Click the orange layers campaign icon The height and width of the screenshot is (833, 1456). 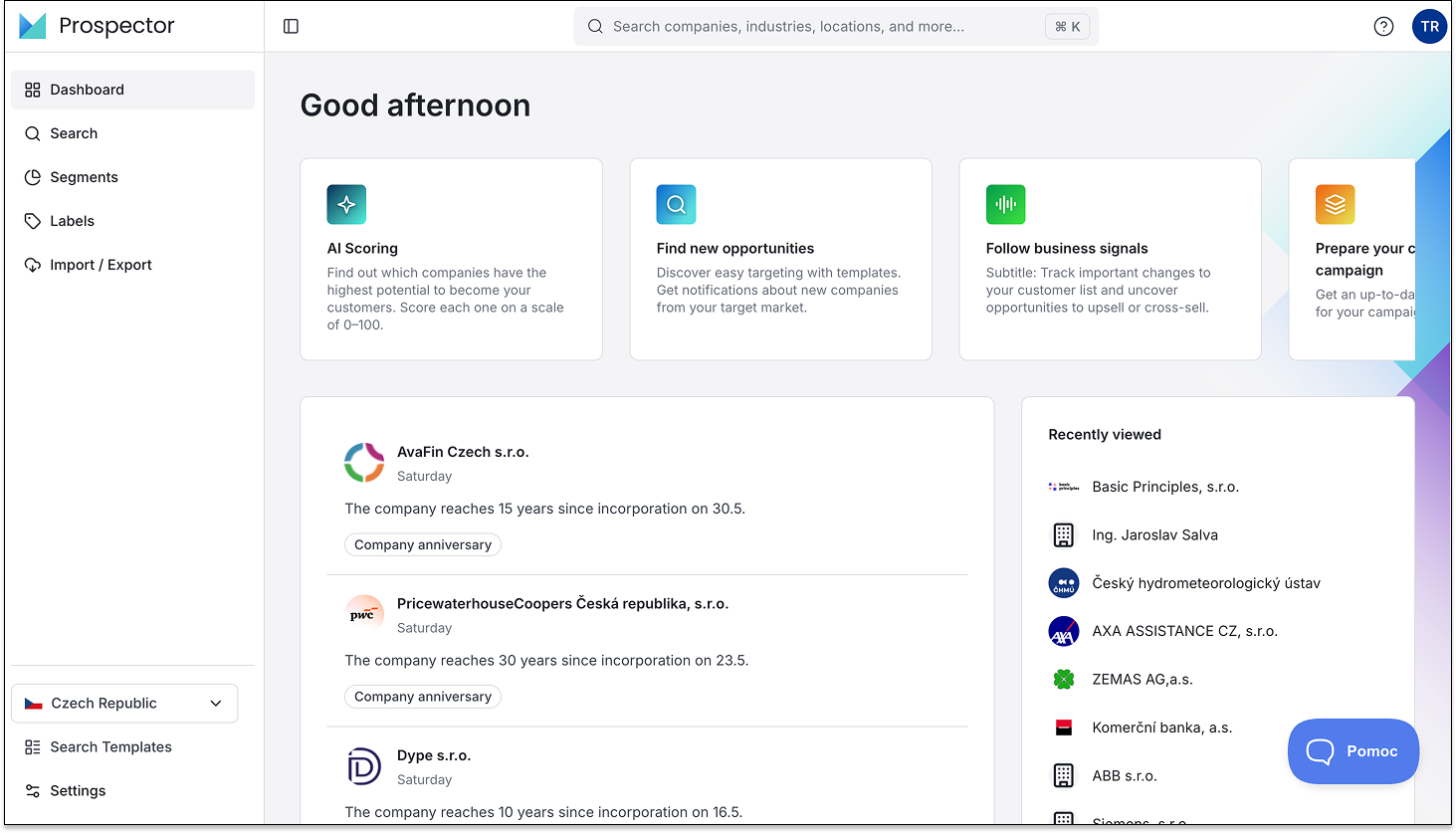[1335, 204]
